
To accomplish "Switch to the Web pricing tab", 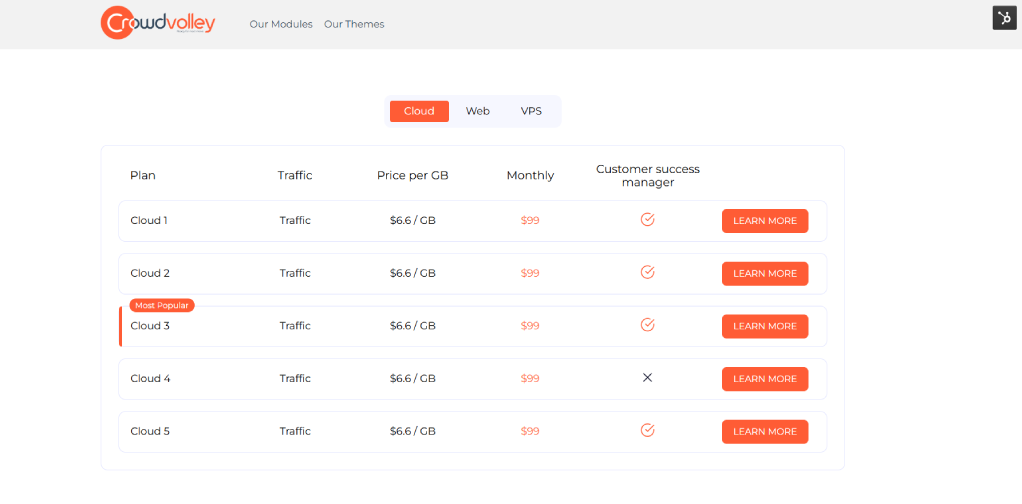I will pyautogui.click(x=478, y=111).
